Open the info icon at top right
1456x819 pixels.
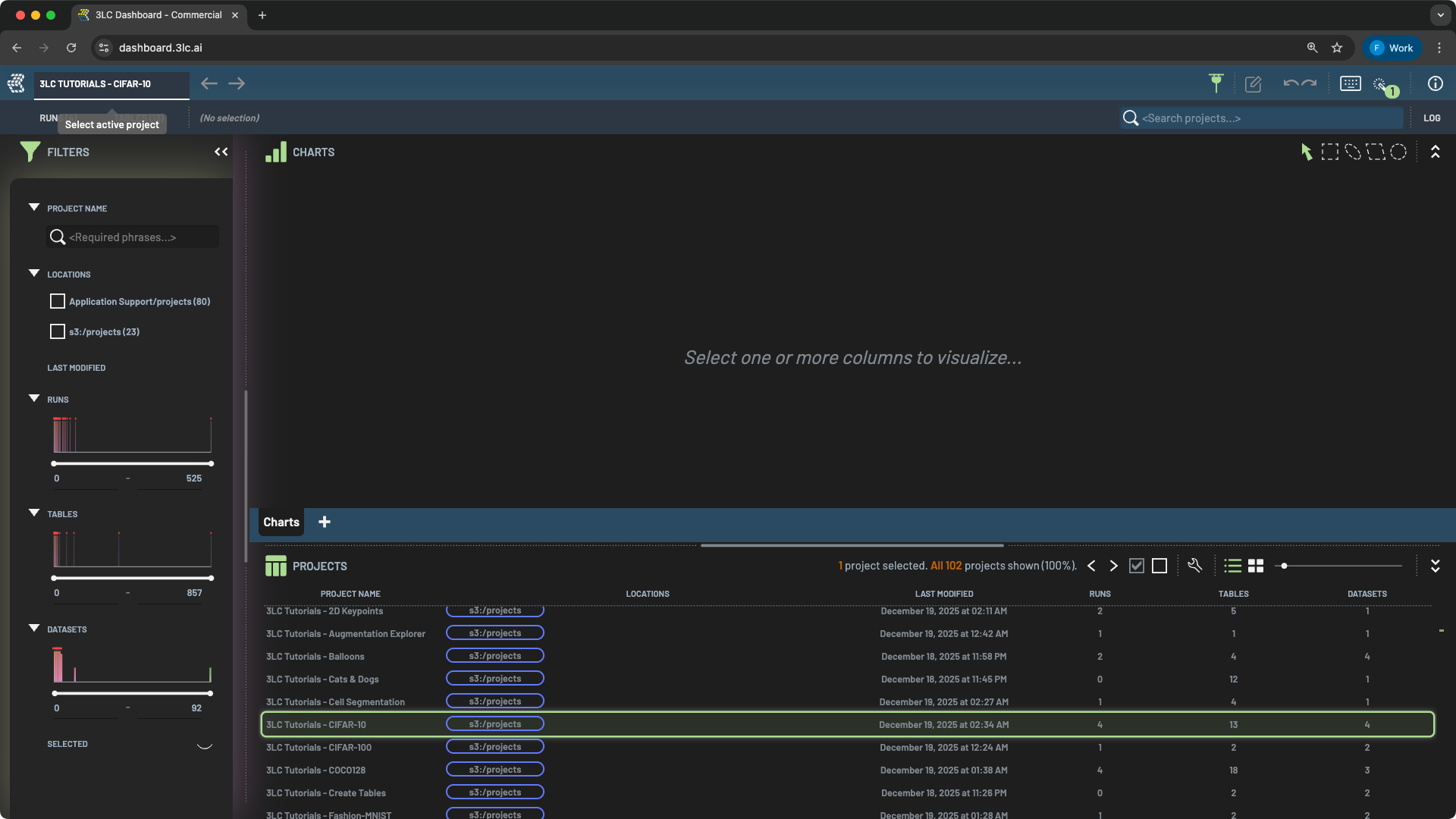click(1435, 83)
